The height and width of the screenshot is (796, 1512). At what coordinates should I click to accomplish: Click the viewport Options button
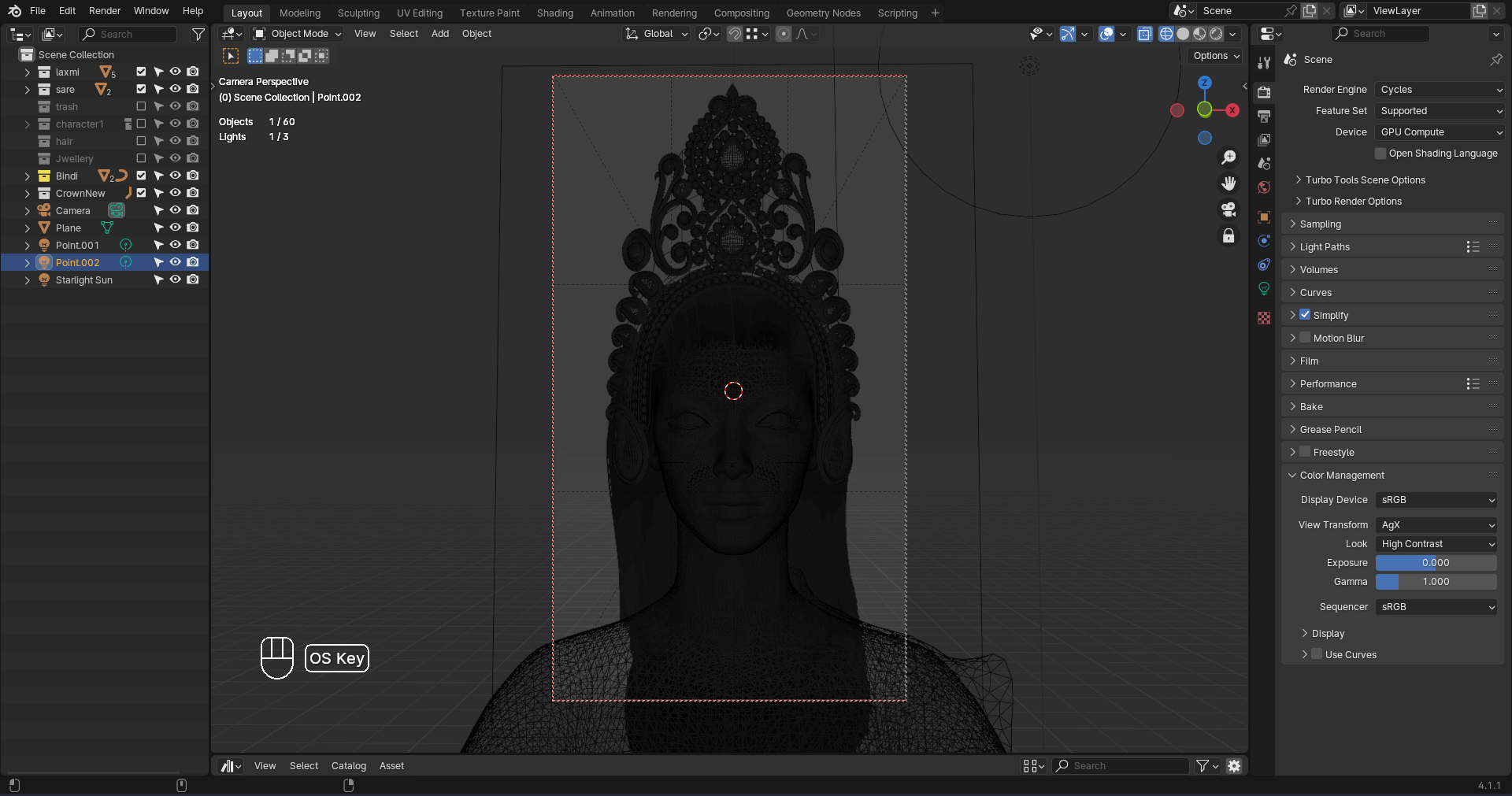point(1216,56)
